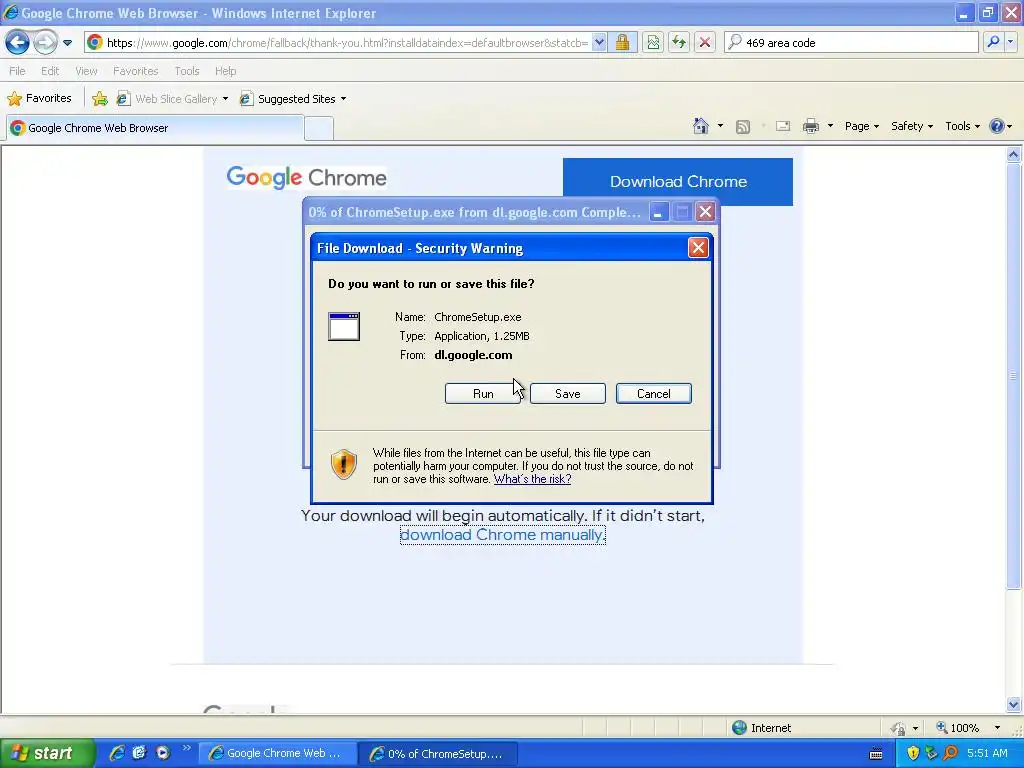Click Run in the security warning
Screen dimensions: 1024x768
483,394
